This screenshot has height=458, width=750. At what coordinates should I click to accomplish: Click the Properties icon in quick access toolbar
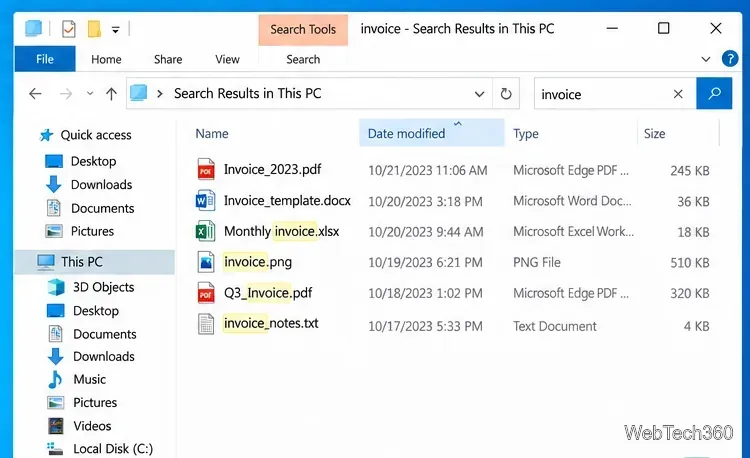tap(68, 29)
